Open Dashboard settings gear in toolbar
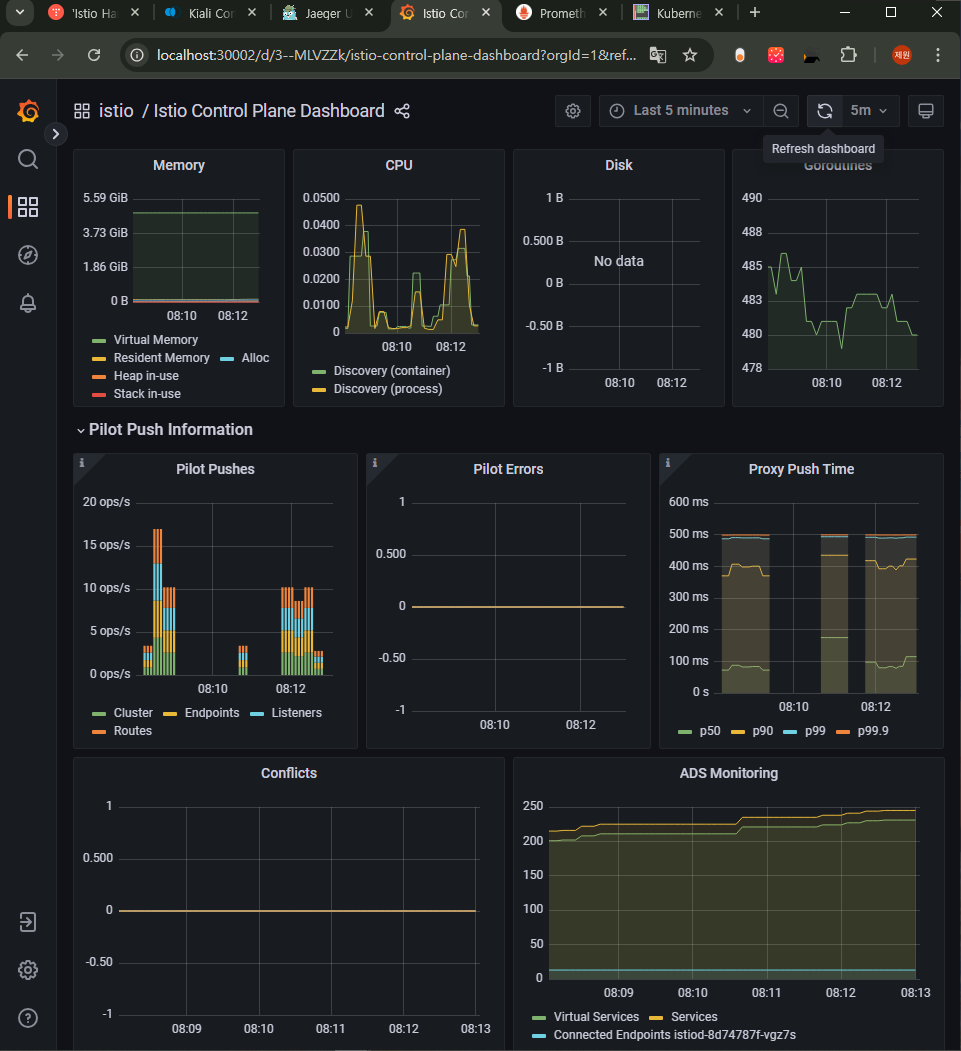 [573, 111]
